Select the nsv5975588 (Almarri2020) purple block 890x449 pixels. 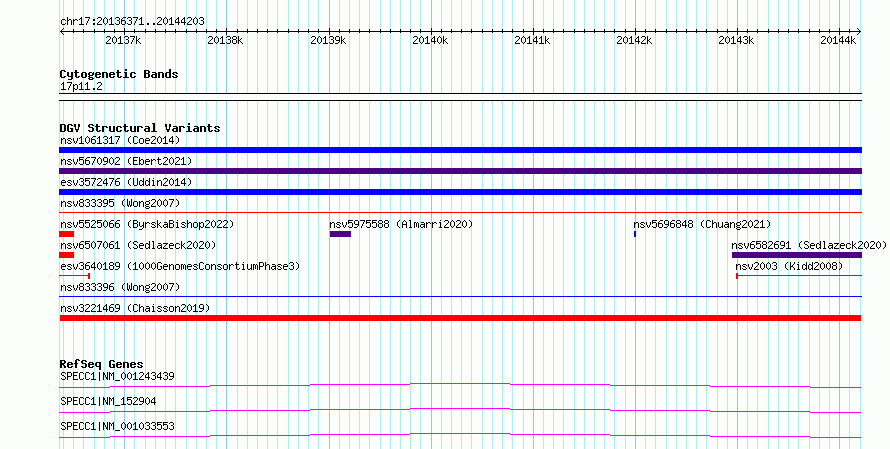(x=340, y=234)
